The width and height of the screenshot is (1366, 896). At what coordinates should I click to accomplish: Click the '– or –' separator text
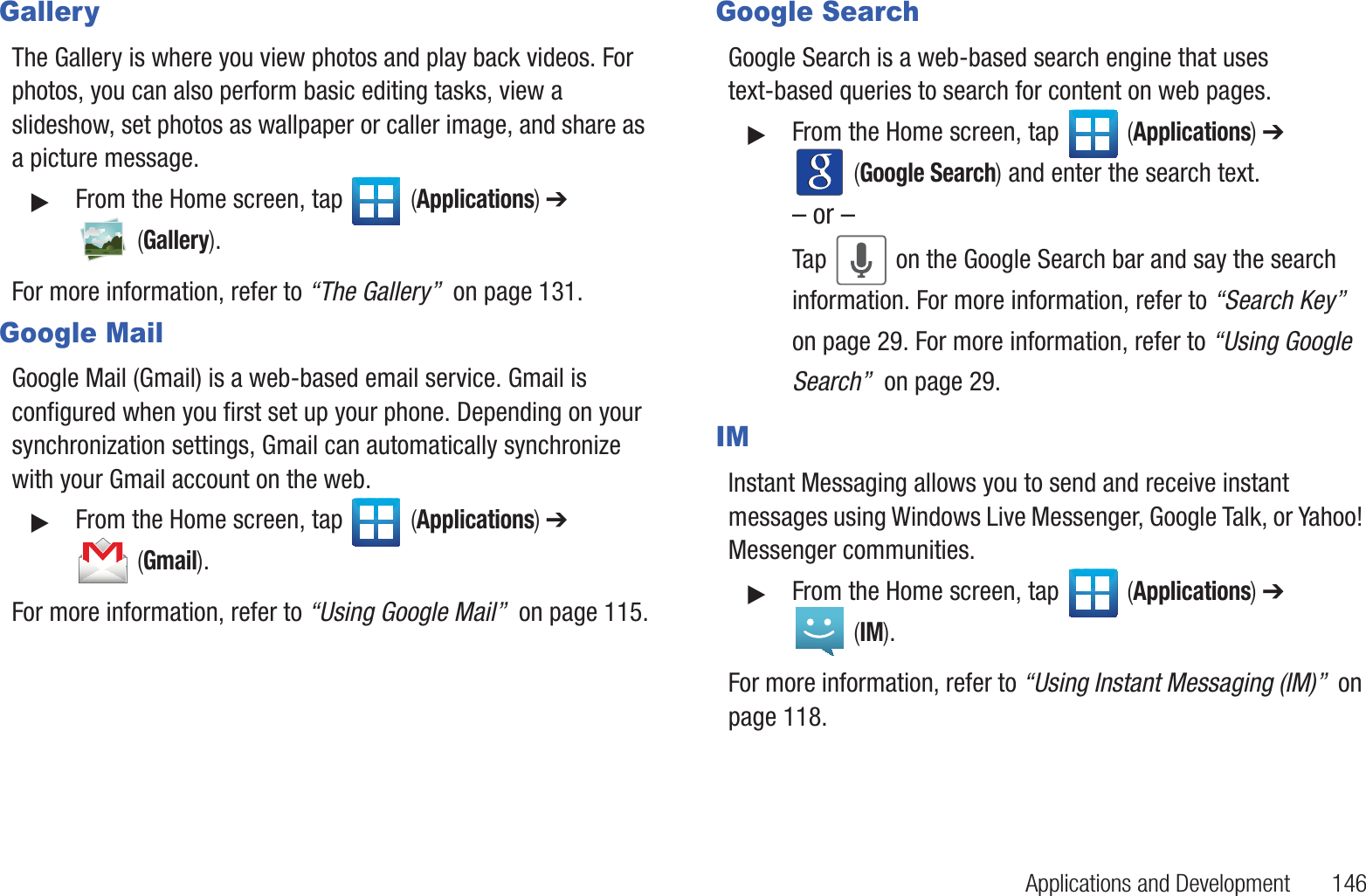click(824, 215)
